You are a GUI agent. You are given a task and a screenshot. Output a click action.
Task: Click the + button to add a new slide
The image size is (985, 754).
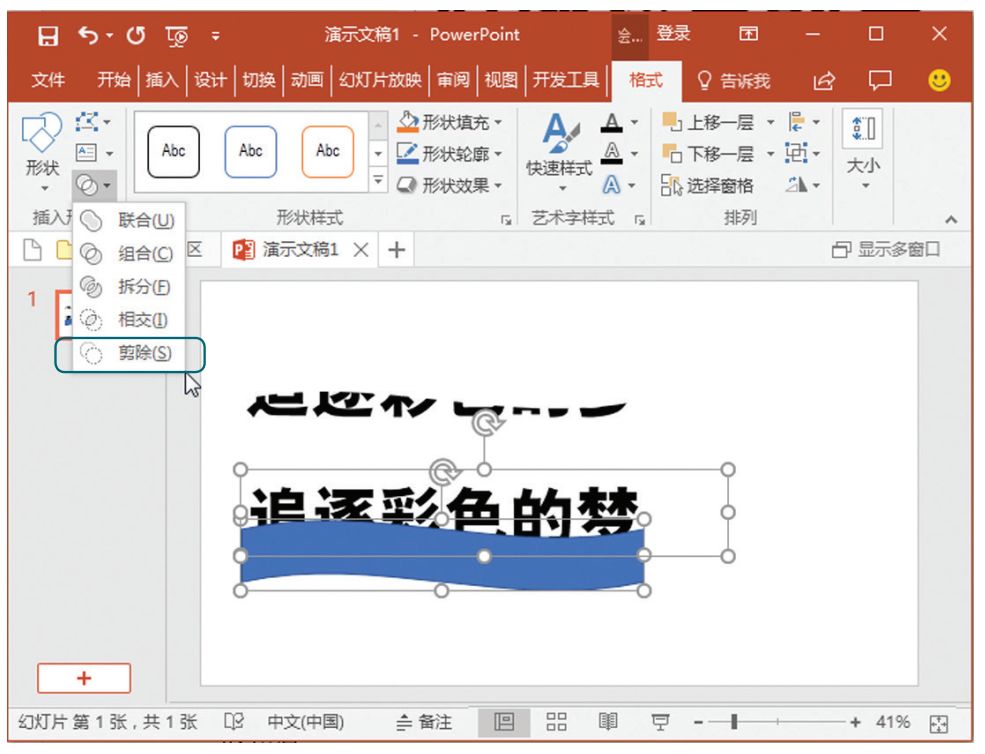click(84, 678)
